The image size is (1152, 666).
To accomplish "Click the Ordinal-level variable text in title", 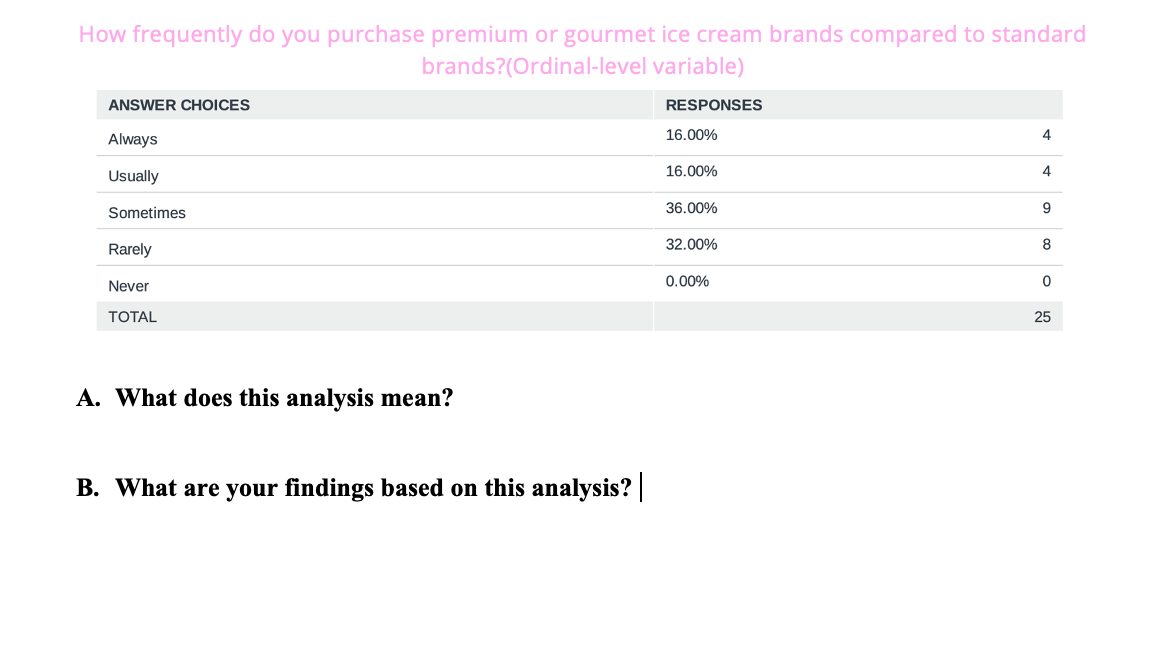I will coord(628,67).
